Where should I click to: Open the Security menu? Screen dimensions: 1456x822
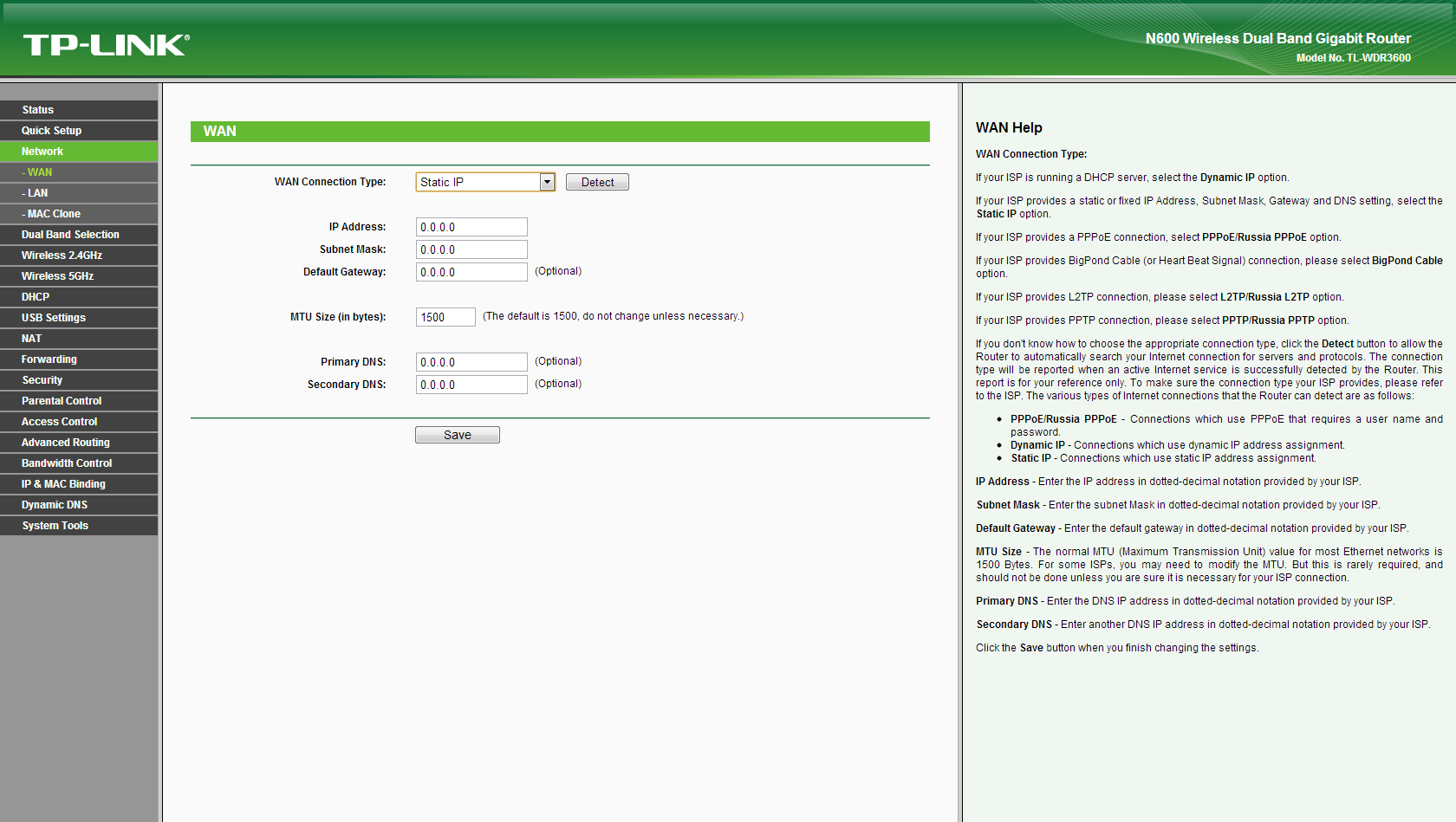[79, 380]
